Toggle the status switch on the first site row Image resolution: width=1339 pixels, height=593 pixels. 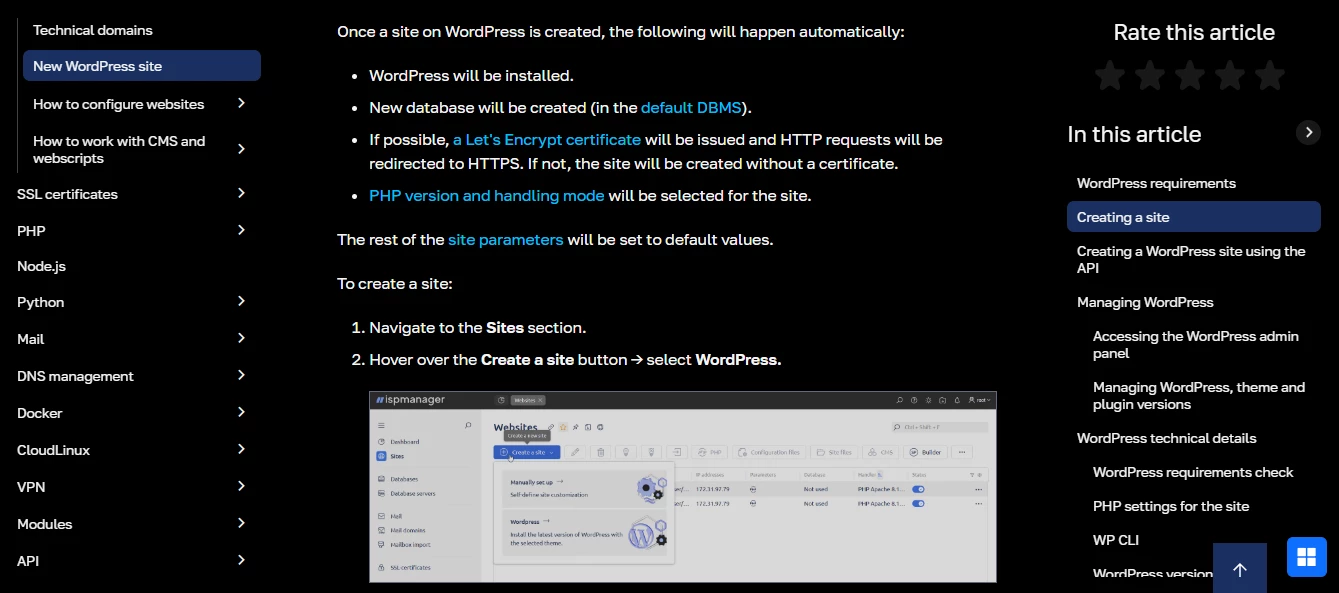pos(918,489)
